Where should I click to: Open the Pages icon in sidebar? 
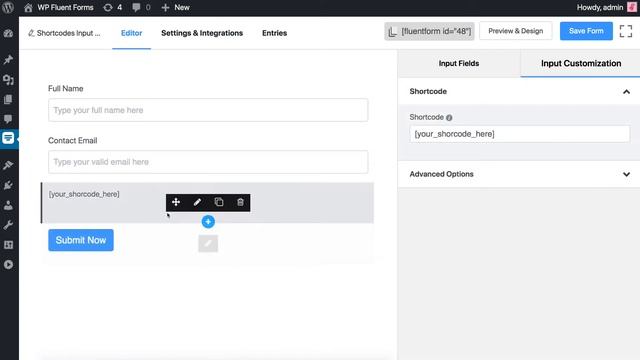(x=8, y=99)
